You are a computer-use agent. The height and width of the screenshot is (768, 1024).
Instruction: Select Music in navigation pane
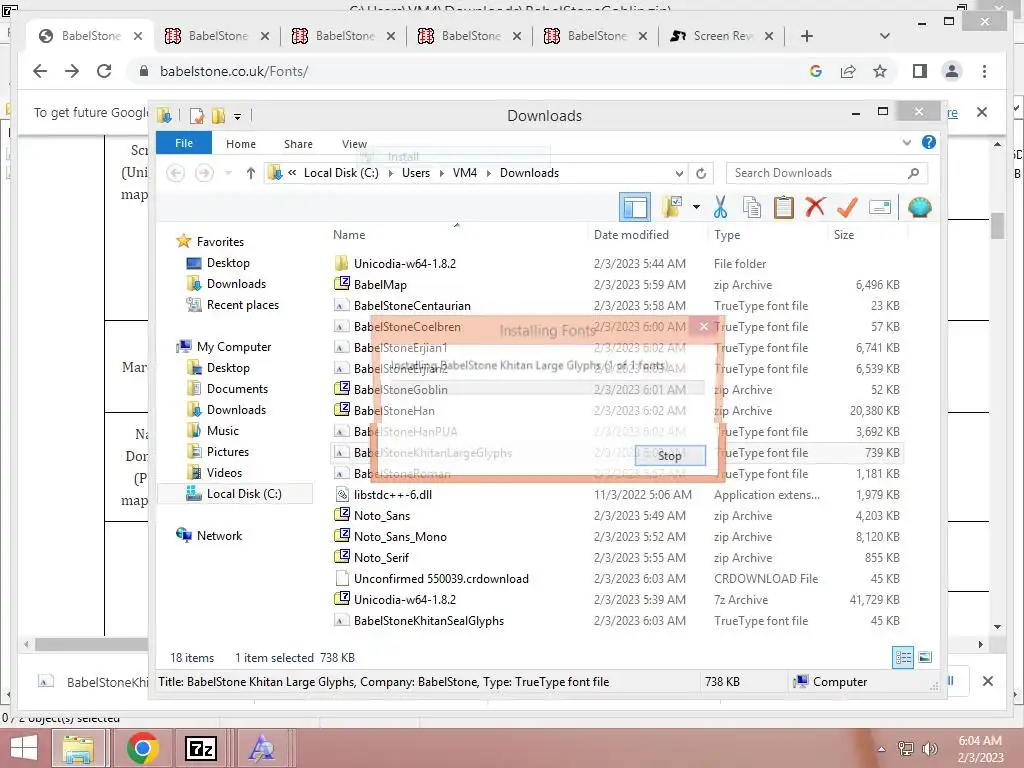click(223, 430)
